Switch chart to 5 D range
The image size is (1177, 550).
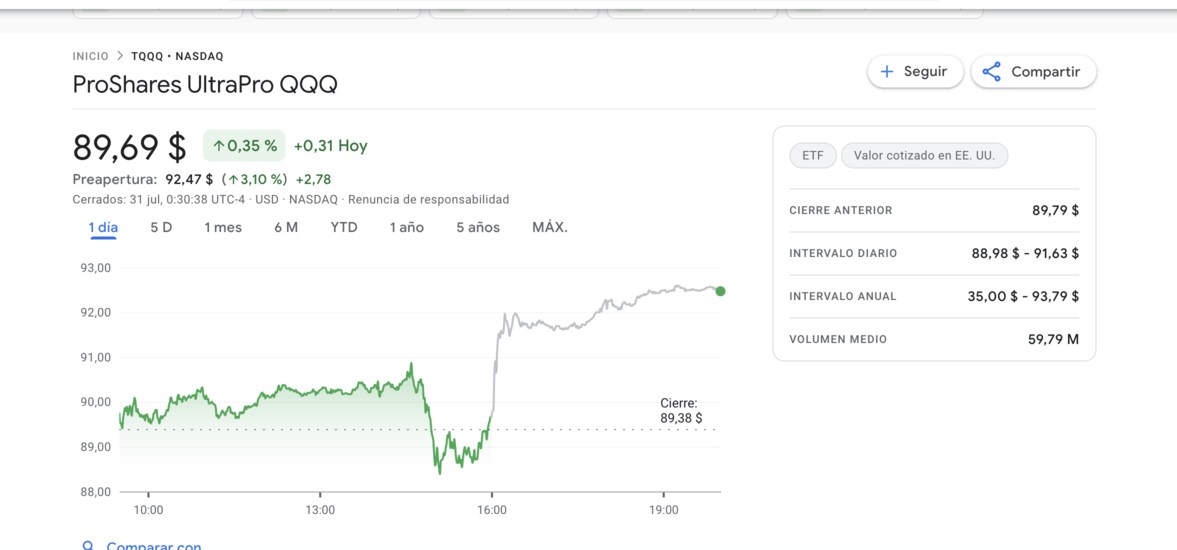click(161, 227)
